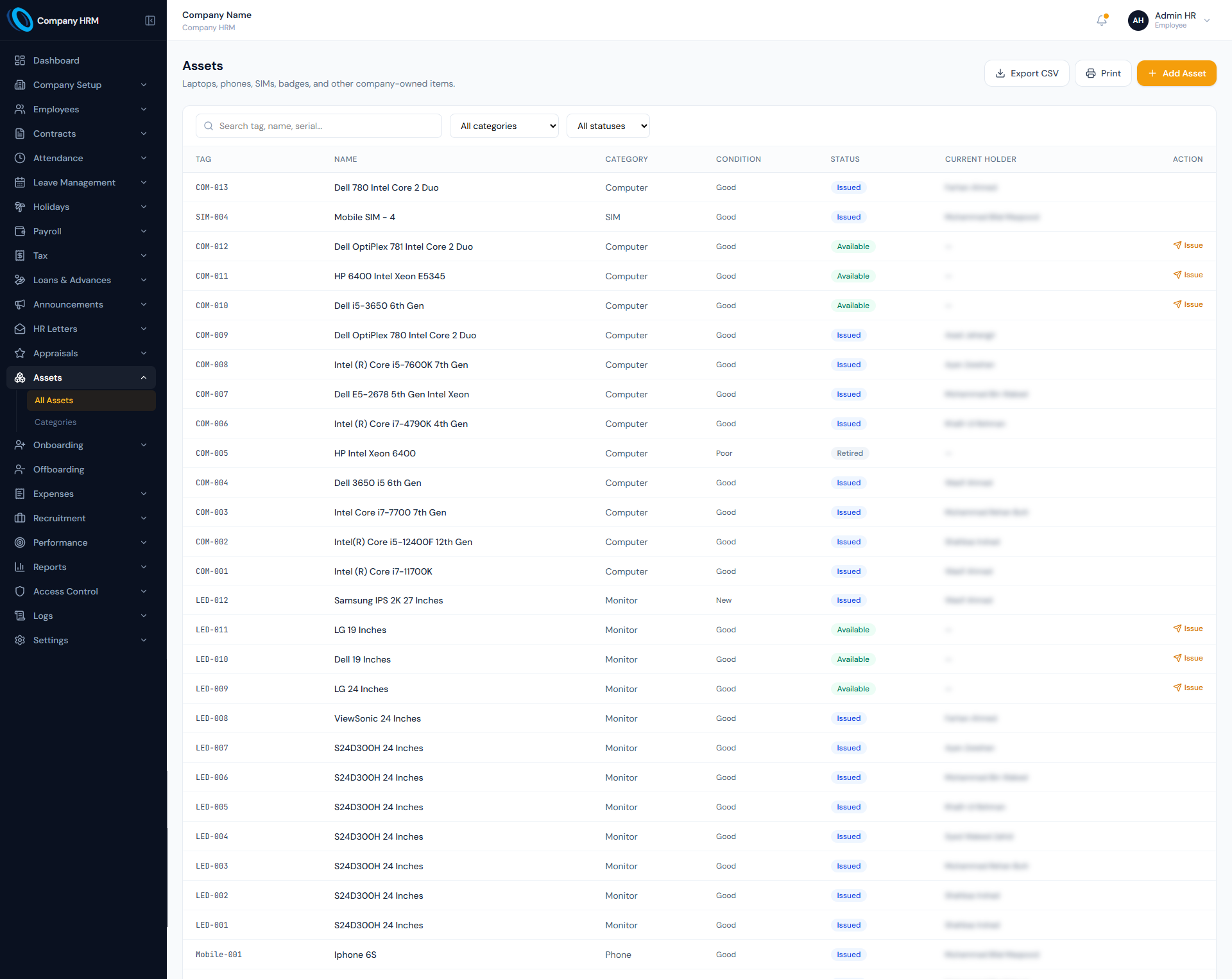The image size is (1232, 979).
Task: Click the AH avatar circle
Action: click(x=1138, y=21)
